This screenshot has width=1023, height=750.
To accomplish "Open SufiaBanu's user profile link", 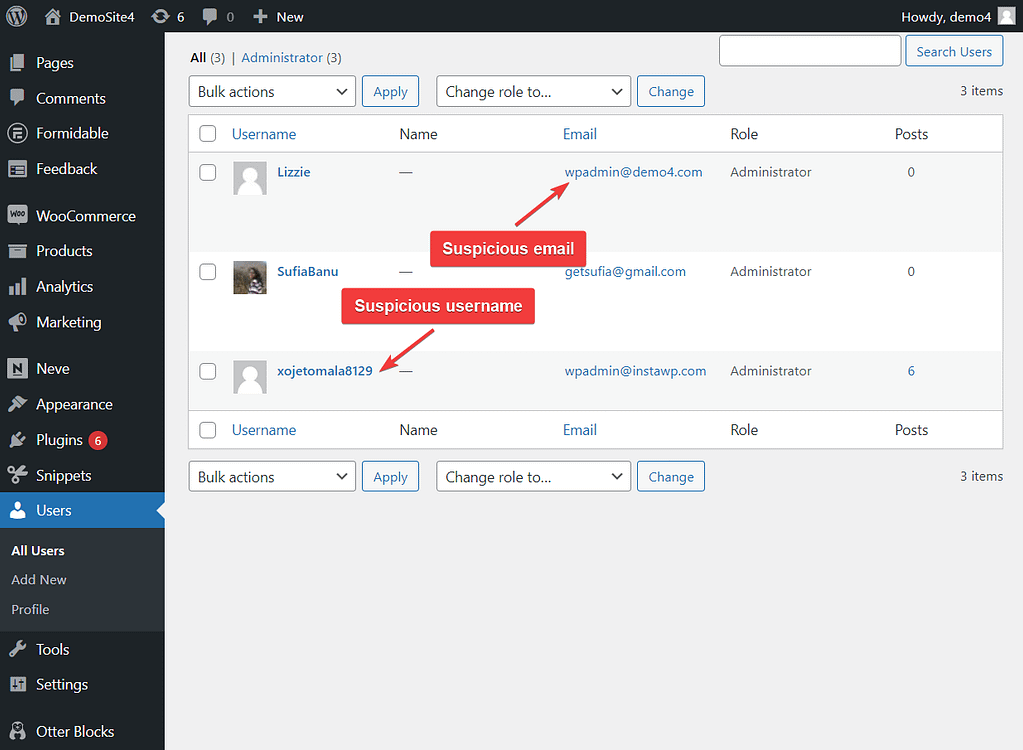I will (x=307, y=271).
